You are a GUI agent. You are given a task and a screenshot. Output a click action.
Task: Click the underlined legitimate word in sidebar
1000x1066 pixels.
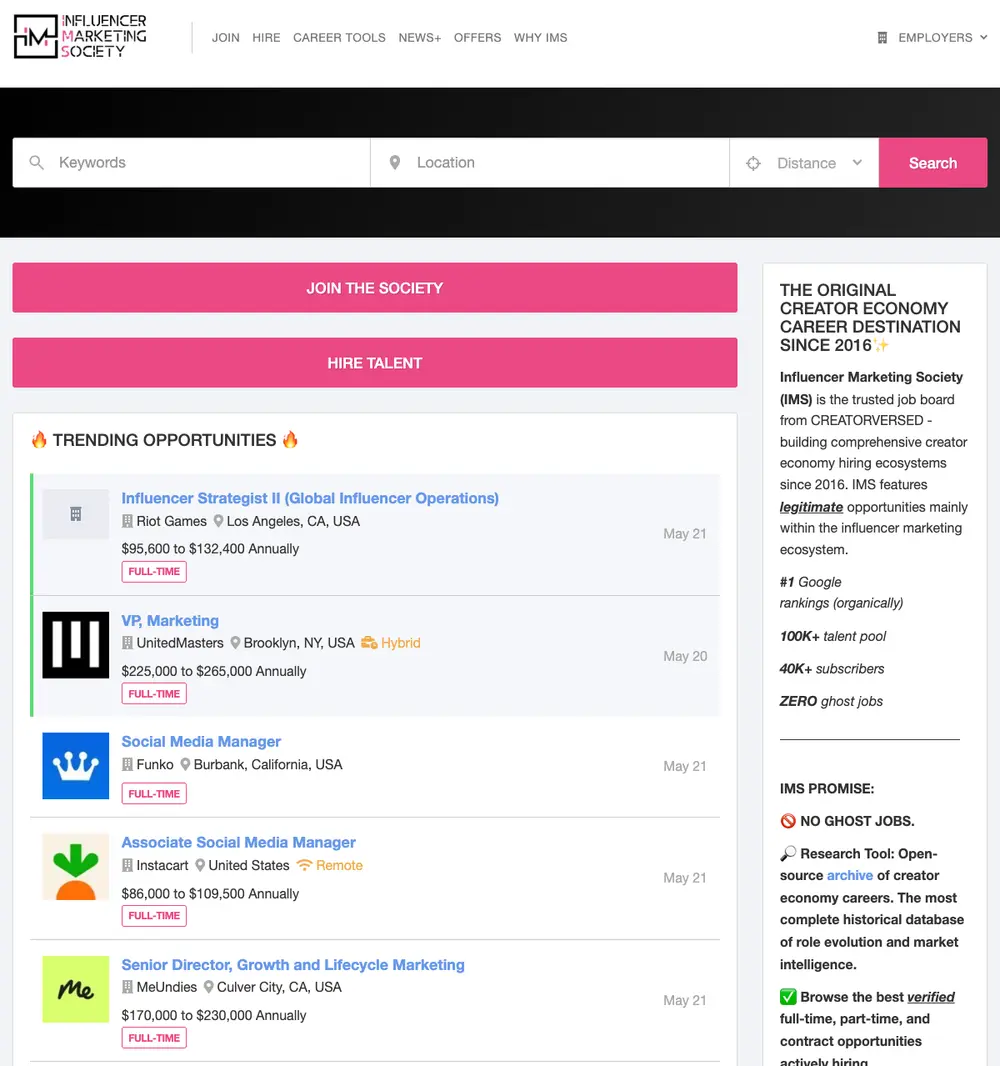point(811,506)
